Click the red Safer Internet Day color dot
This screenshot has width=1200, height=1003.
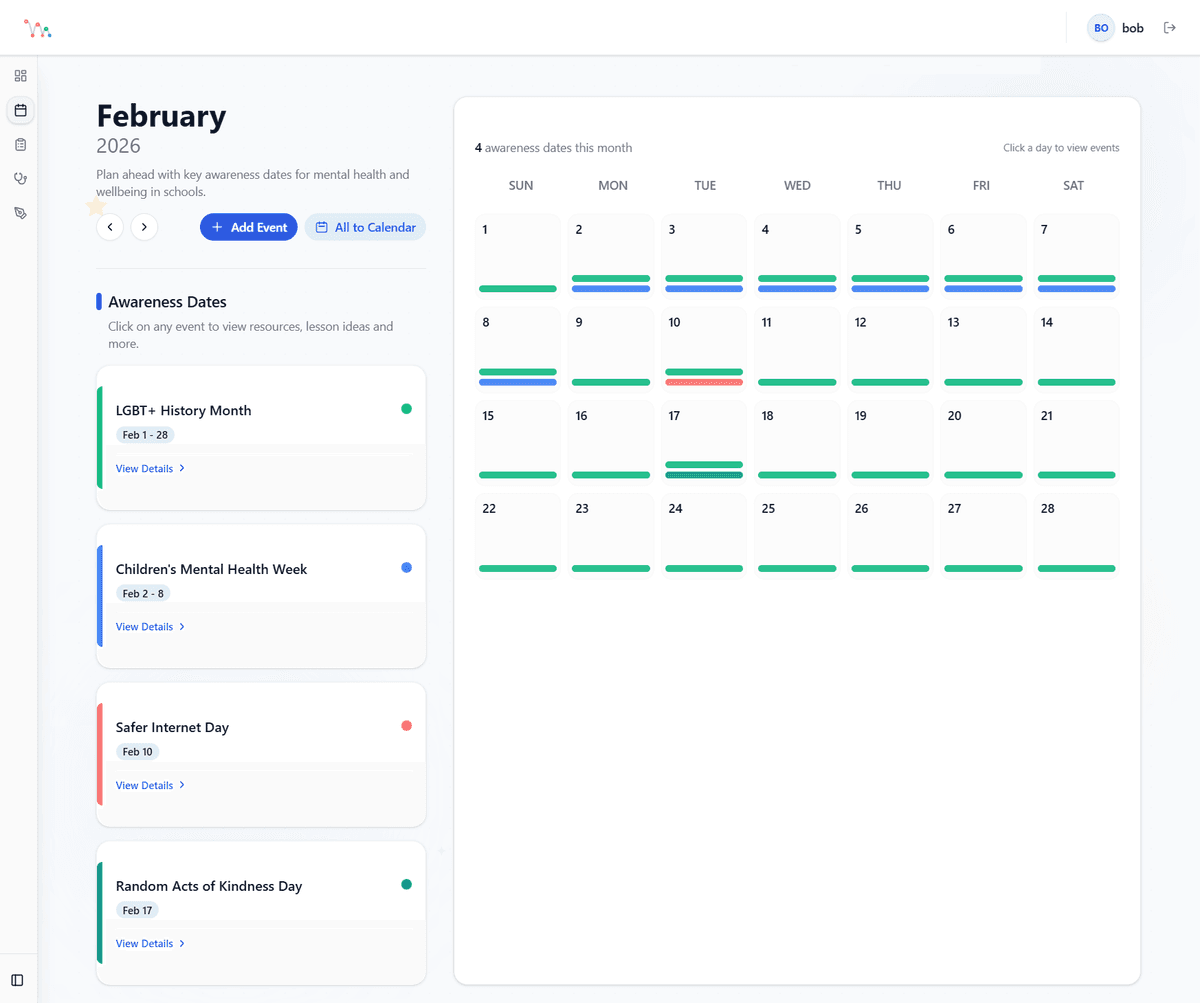(406, 726)
